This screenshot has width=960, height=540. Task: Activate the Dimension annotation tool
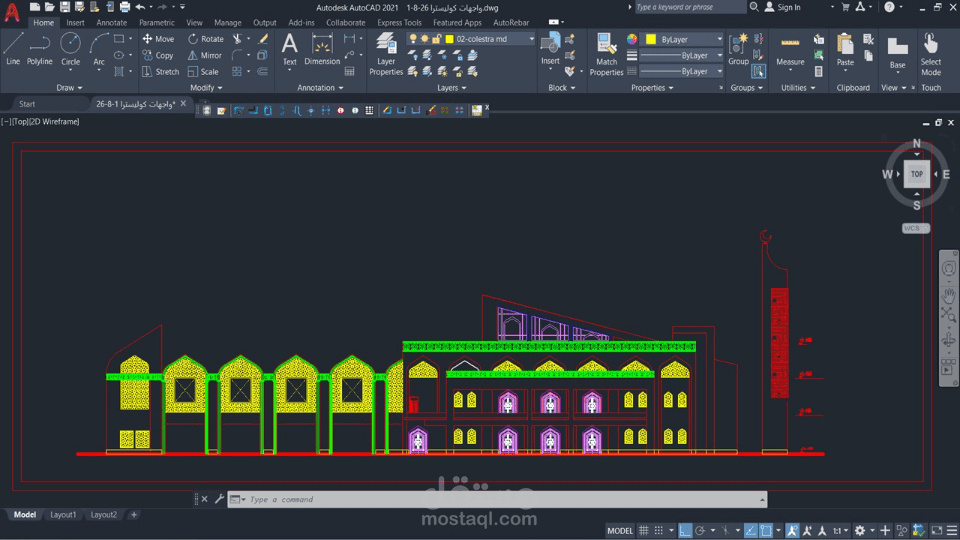coord(321,49)
